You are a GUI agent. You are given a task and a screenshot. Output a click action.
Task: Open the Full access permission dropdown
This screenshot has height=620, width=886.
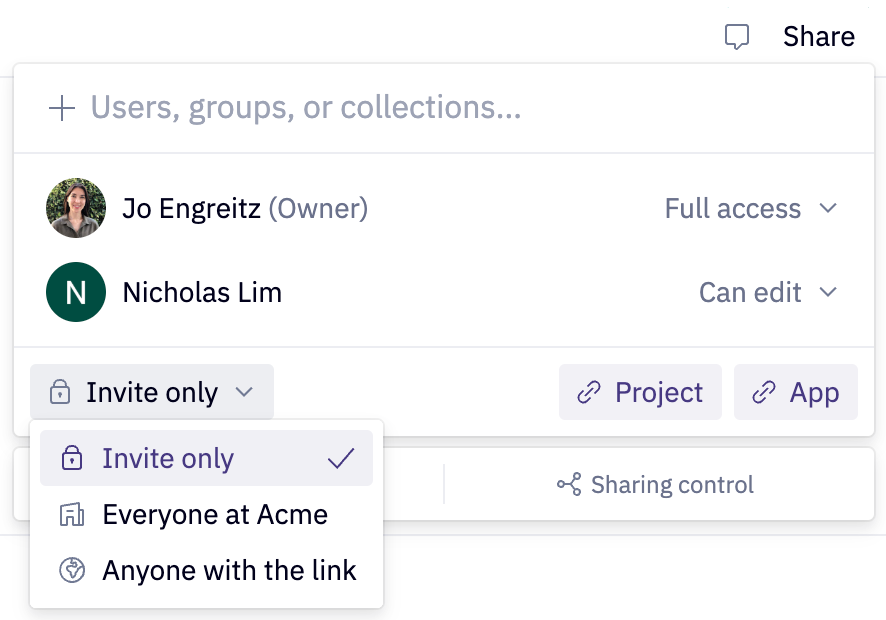[x=751, y=209]
